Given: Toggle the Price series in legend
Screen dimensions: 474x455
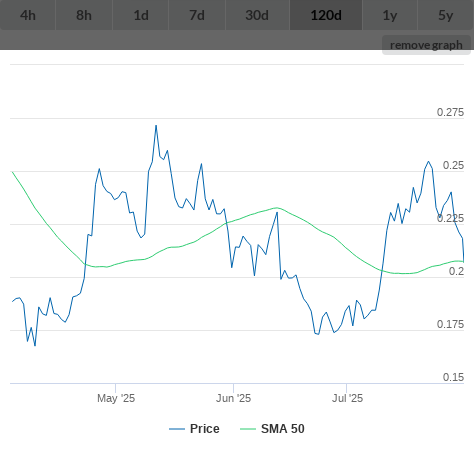Looking at the screenshot, I should click(194, 429).
